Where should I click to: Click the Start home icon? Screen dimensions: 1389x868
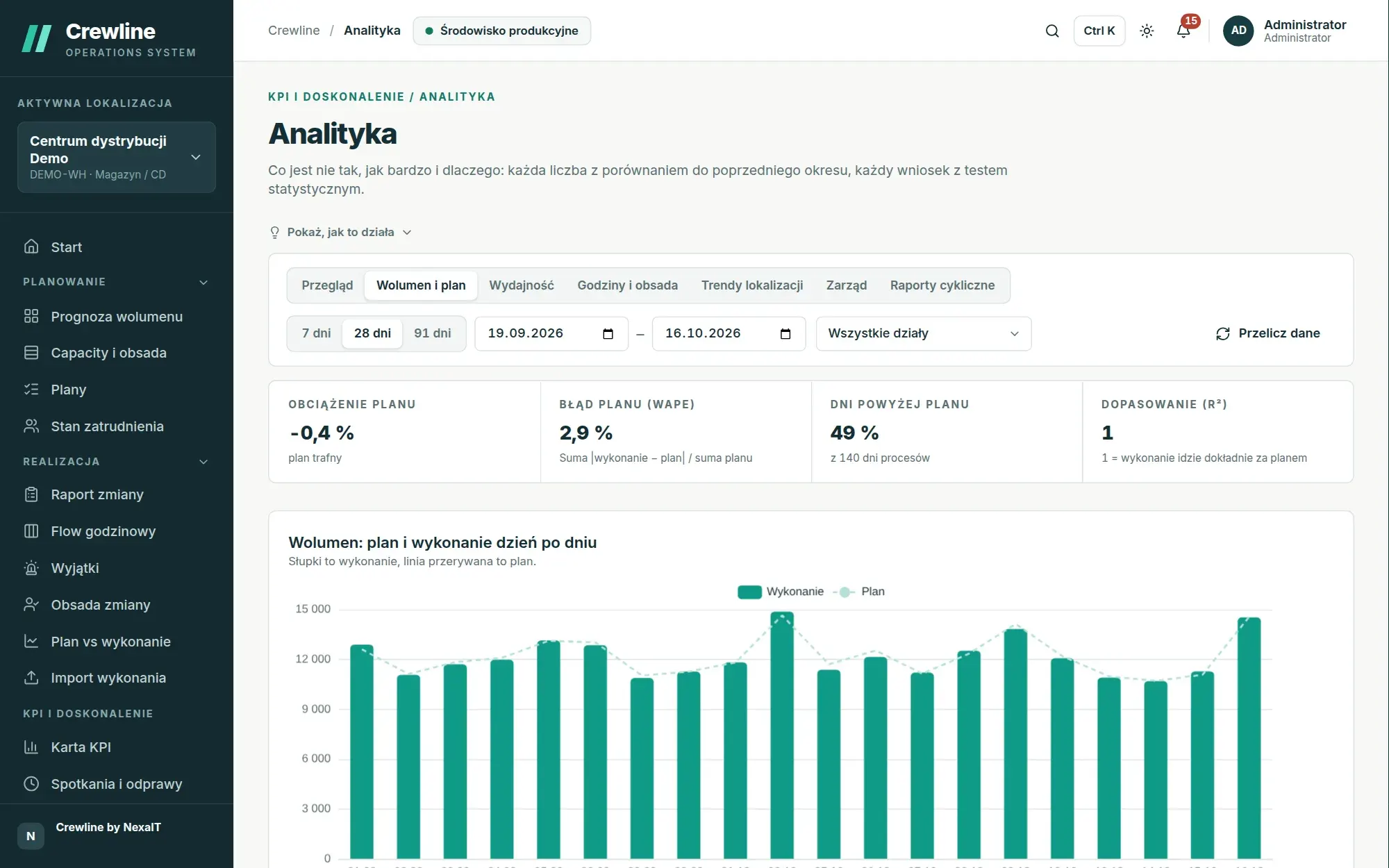[x=31, y=247]
